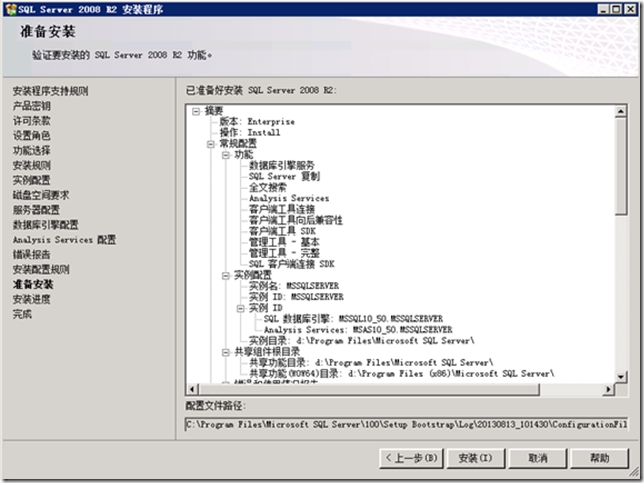Select 许可条款 step in sidebar
The height and width of the screenshot is (483, 644).
coord(32,121)
